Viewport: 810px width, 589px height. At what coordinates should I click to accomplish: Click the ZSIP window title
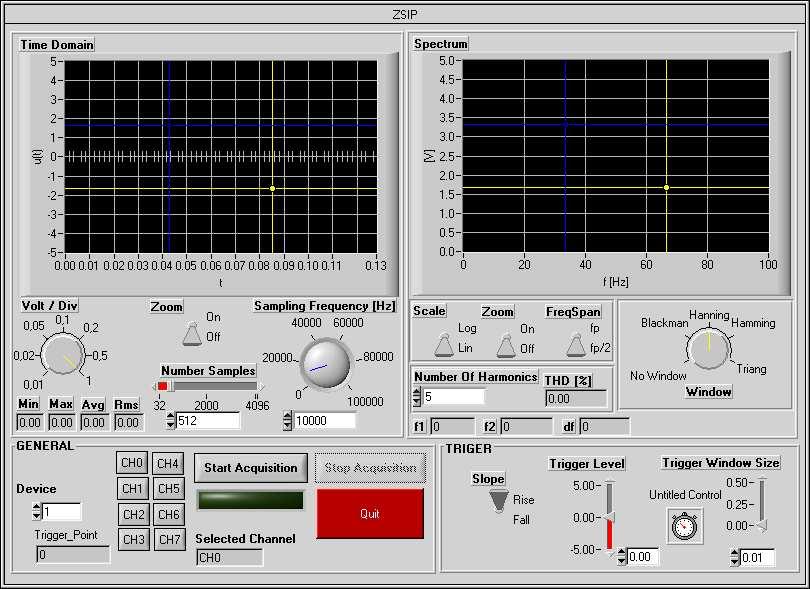404,14
